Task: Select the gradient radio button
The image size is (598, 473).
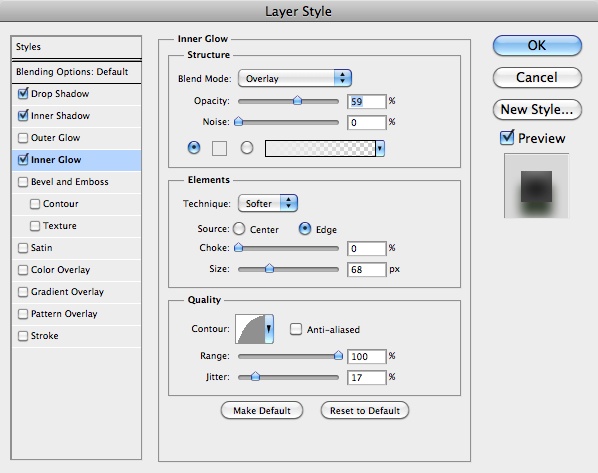Action: [x=247, y=147]
